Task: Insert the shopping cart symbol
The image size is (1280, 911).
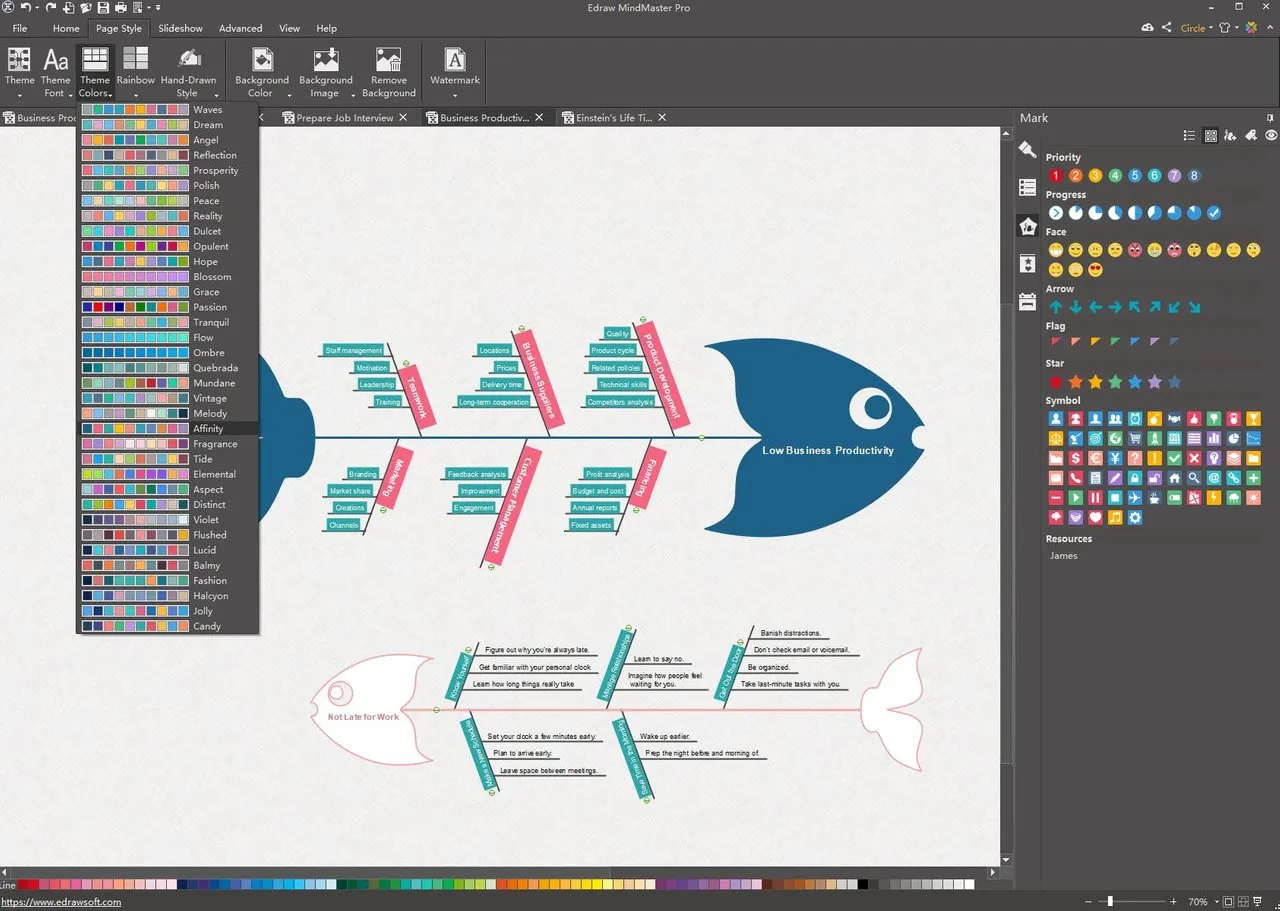Action: (1135, 438)
